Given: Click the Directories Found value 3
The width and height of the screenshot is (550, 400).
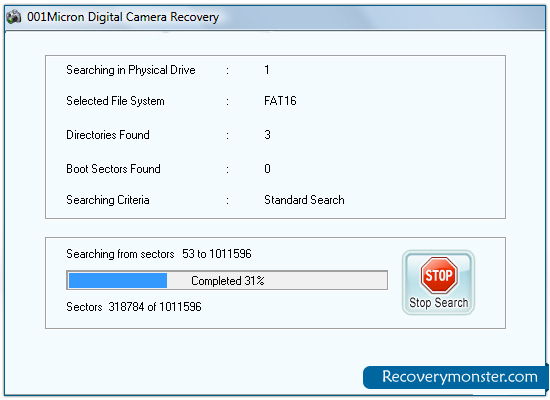Looking at the screenshot, I should click(267, 135).
